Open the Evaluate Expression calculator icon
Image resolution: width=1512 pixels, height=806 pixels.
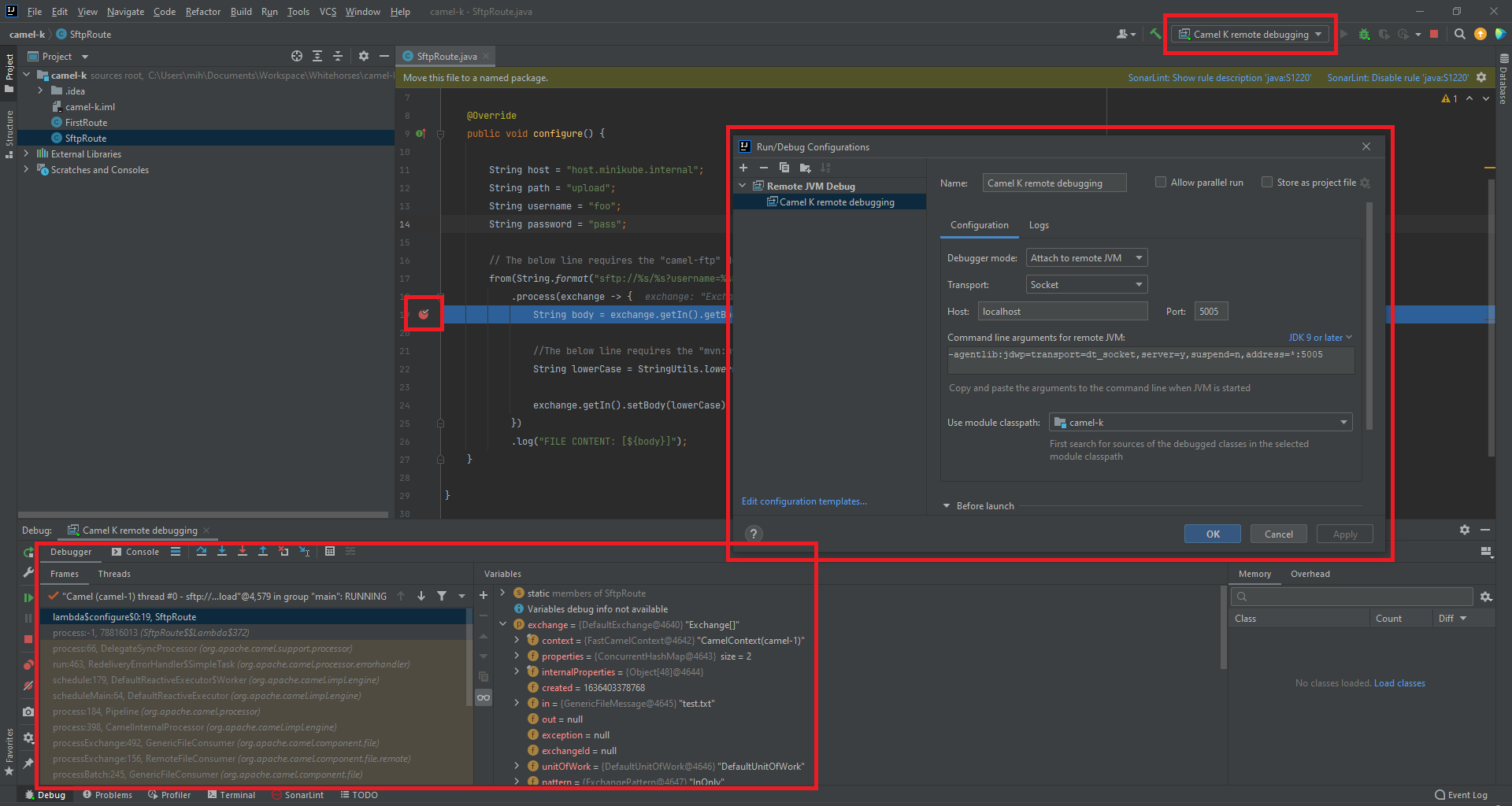[x=330, y=552]
